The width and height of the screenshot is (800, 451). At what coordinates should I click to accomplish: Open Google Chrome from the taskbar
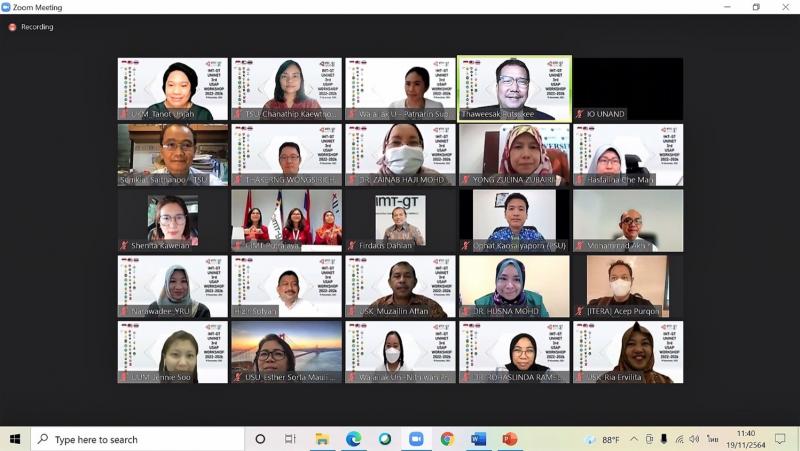(447, 439)
